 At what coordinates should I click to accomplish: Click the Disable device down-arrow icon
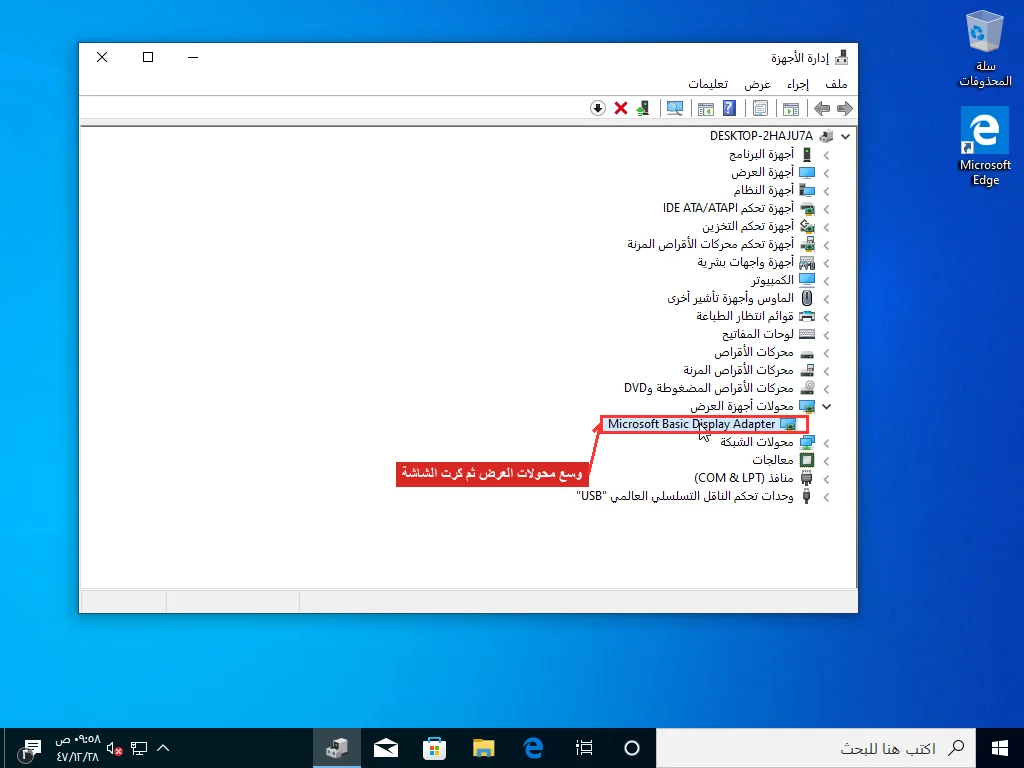(598, 108)
